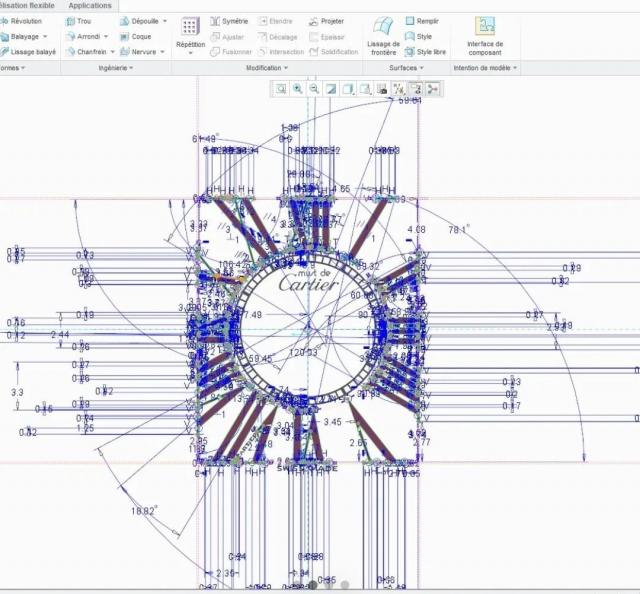This screenshot has width=640, height=594.
Task: Click the zoom in magnifier
Action: click(298, 89)
